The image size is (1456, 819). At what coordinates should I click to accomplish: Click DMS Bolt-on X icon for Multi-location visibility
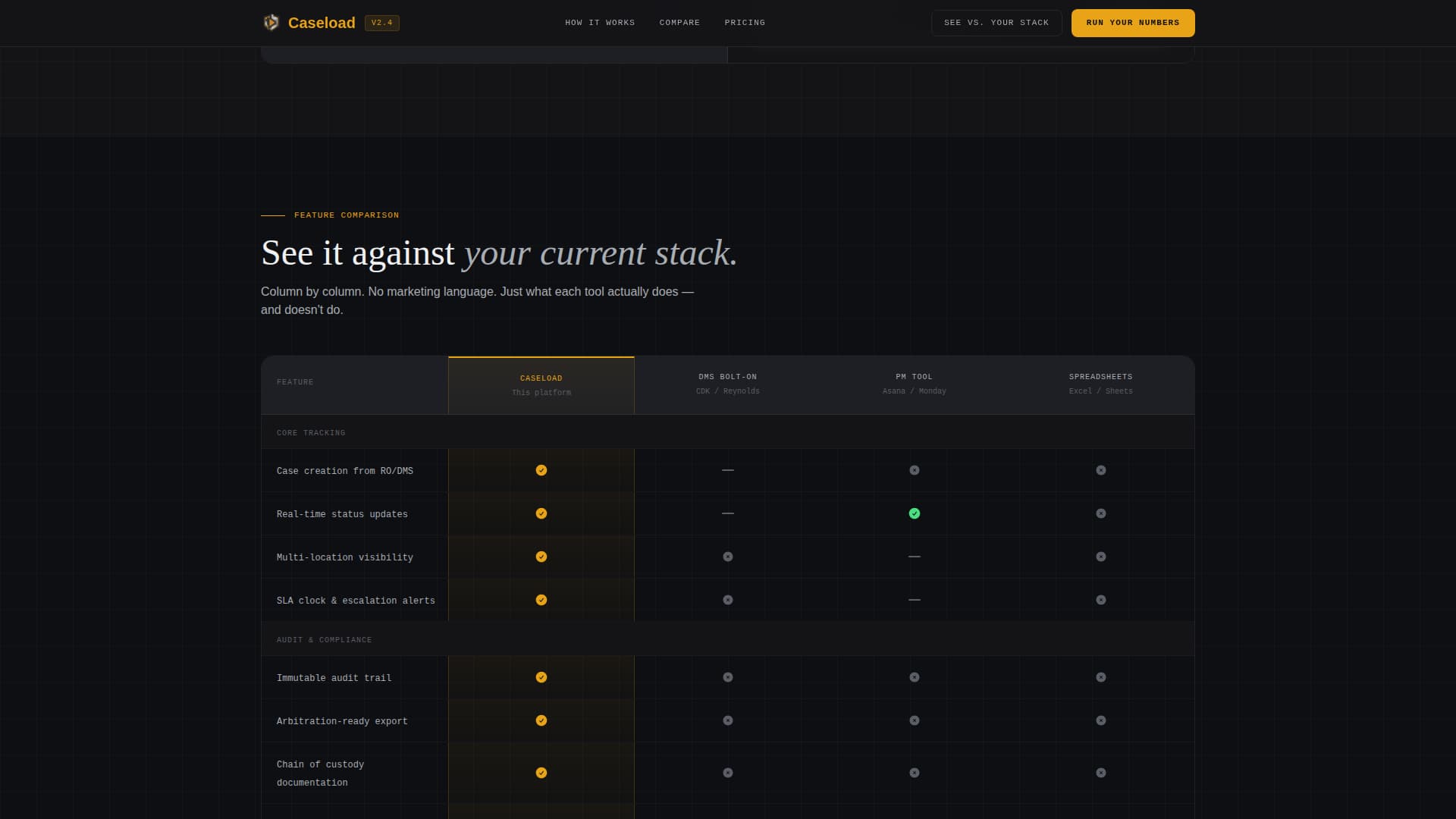click(728, 557)
